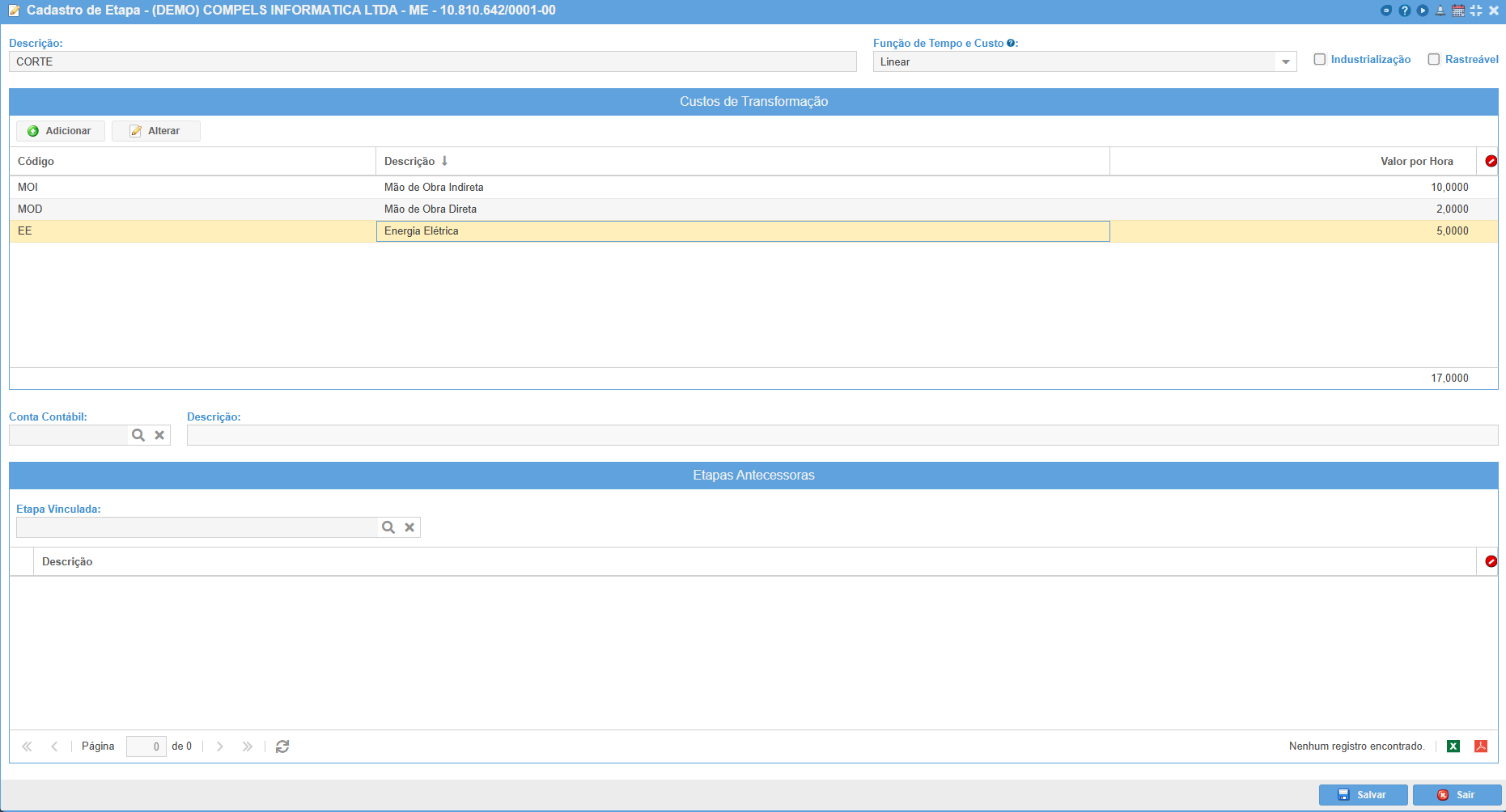This screenshot has width=1506, height=812.
Task: Click the red remove icon in Custos de Transformação header
Action: tap(1491, 161)
